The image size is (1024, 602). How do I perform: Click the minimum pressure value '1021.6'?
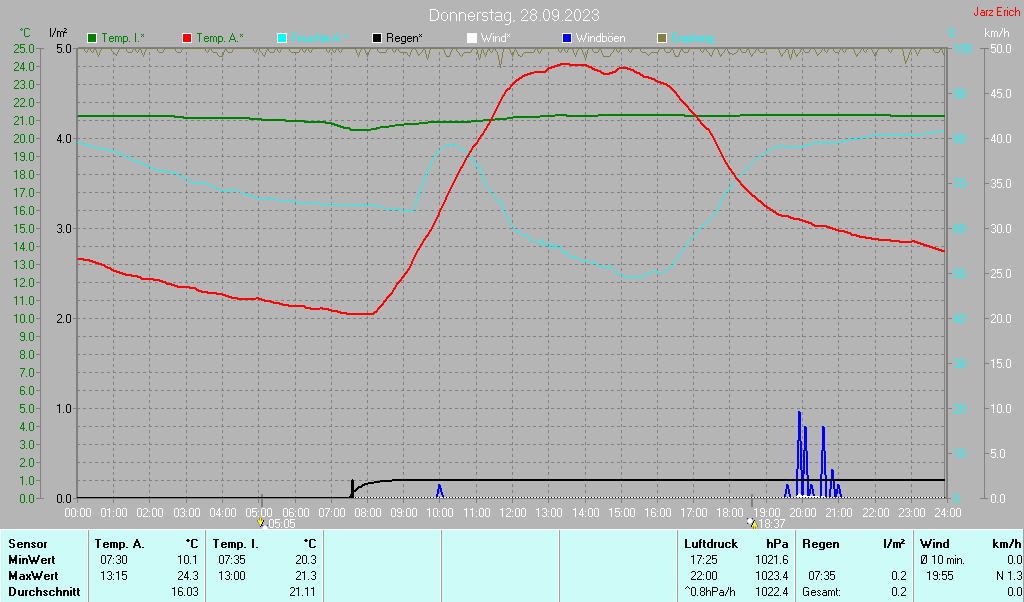point(772,560)
